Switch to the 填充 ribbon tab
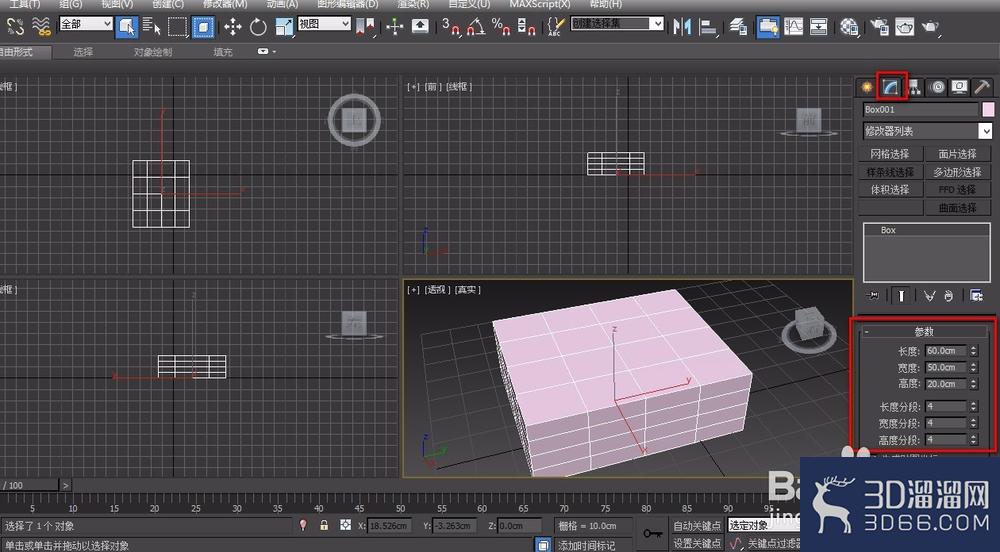Screen dimensions: 1000x552 (223, 52)
